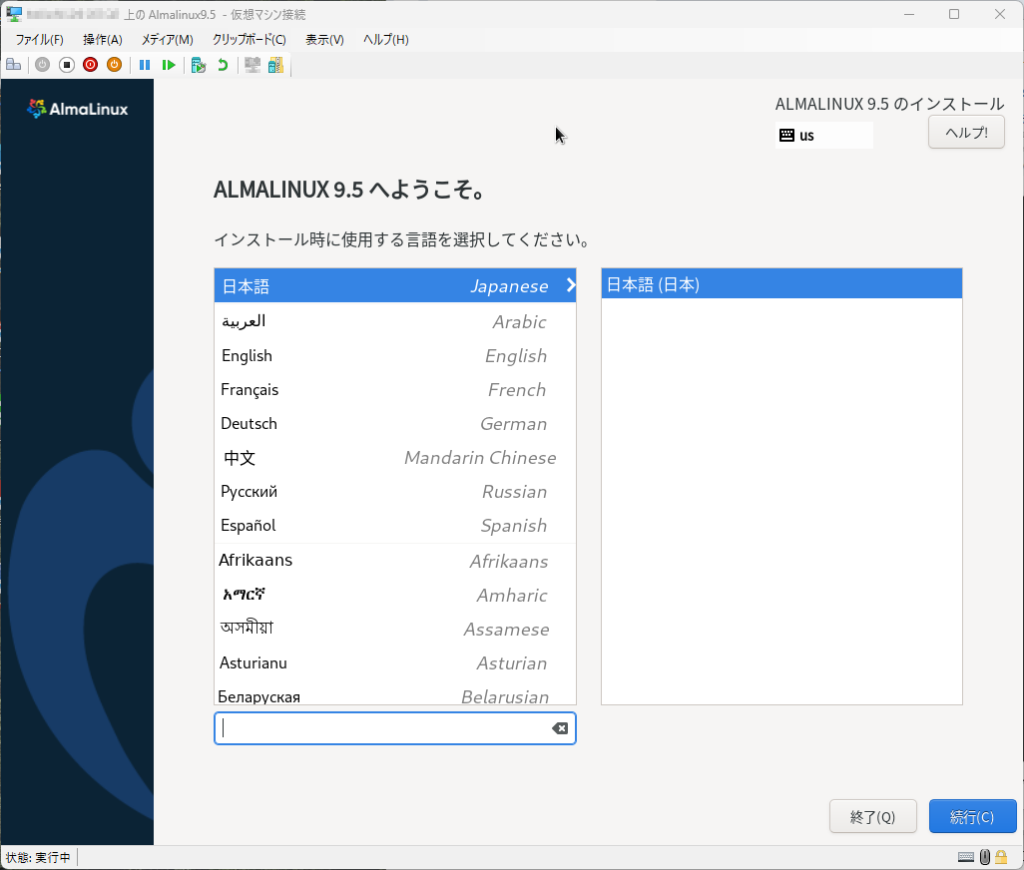
Task: Click the yellow lock icon in the status bar
Action: (x=1001, y=857)
